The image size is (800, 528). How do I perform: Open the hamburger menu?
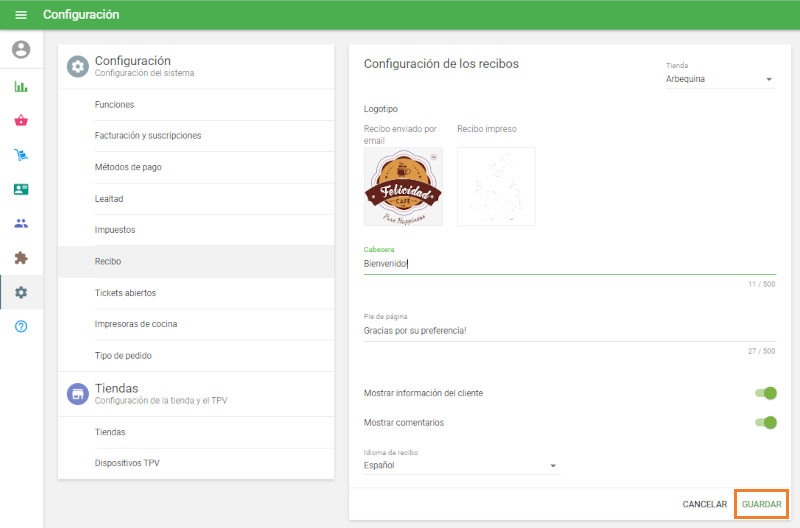pos(21,15)
